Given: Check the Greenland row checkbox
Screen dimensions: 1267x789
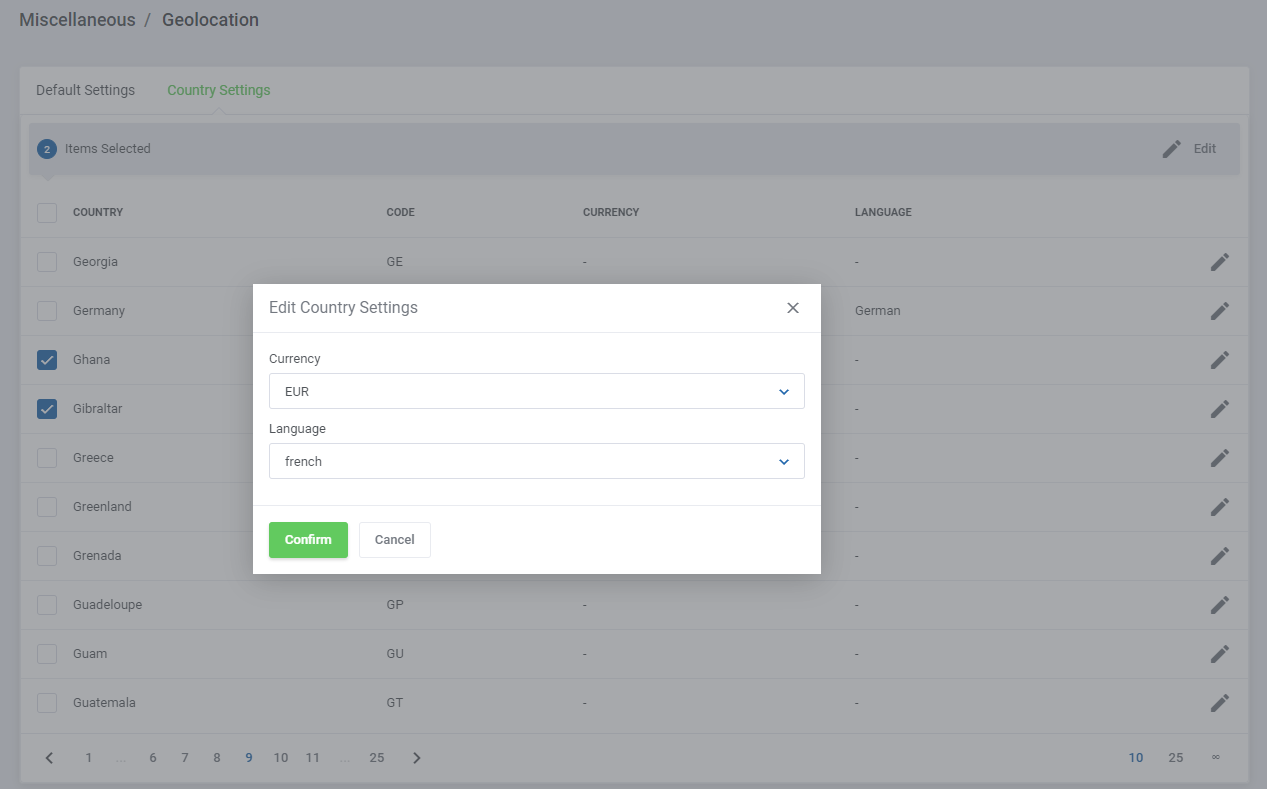Looking at the screenshot, I should pos(47,507).
